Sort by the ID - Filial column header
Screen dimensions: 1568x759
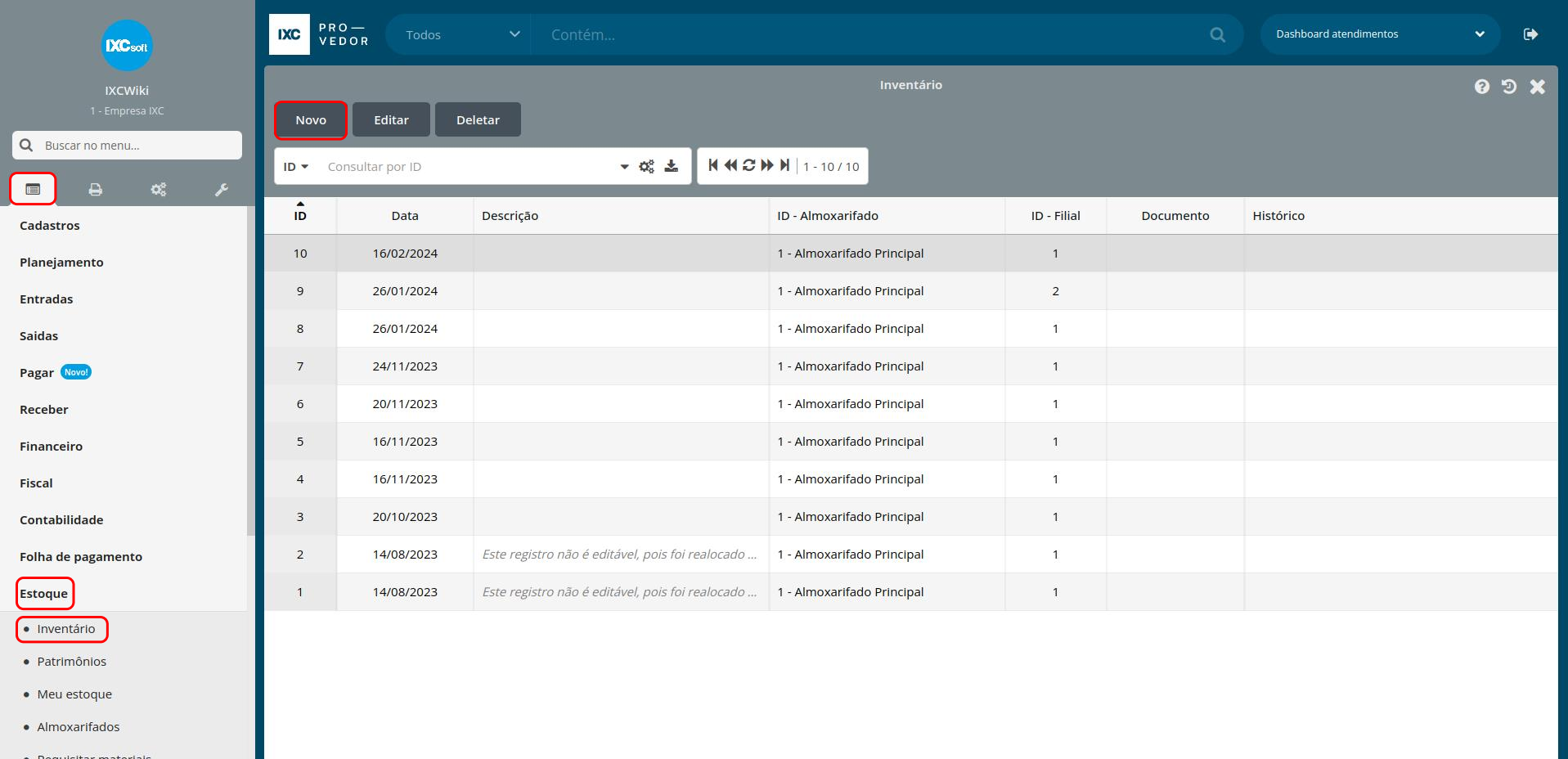click(1055, 216)
